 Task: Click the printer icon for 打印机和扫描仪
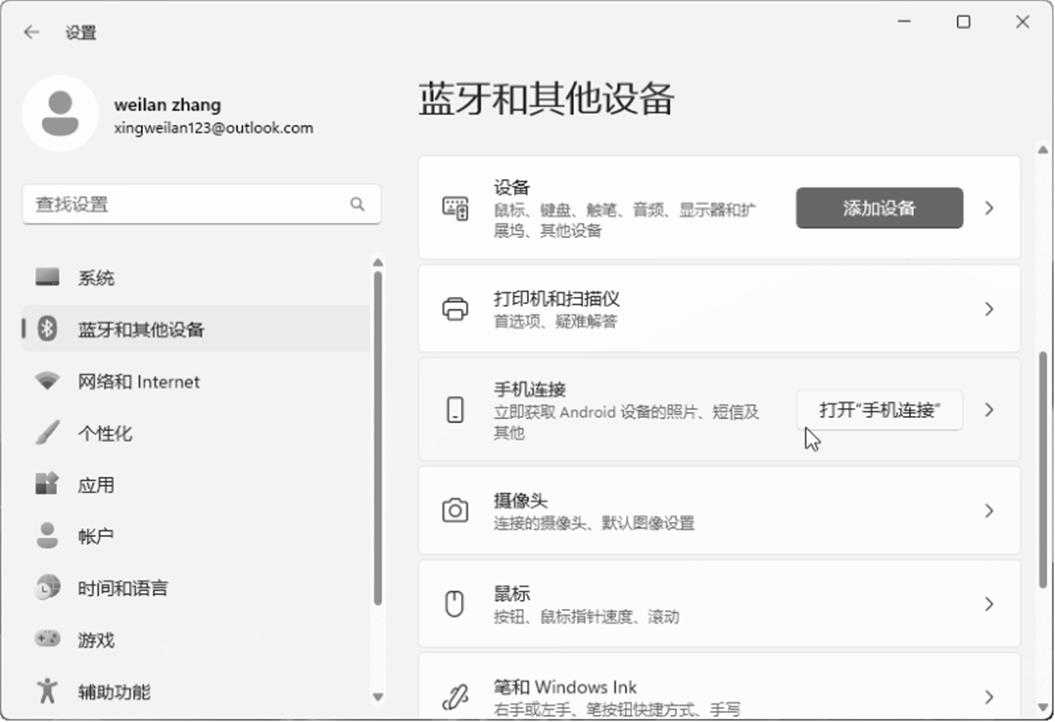tap(455, 309)
